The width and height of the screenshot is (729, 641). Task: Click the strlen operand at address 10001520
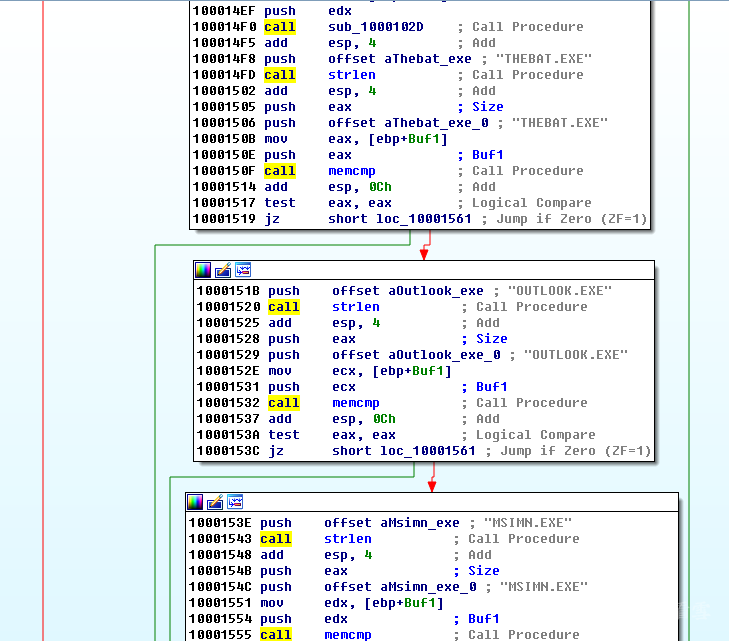356,307
